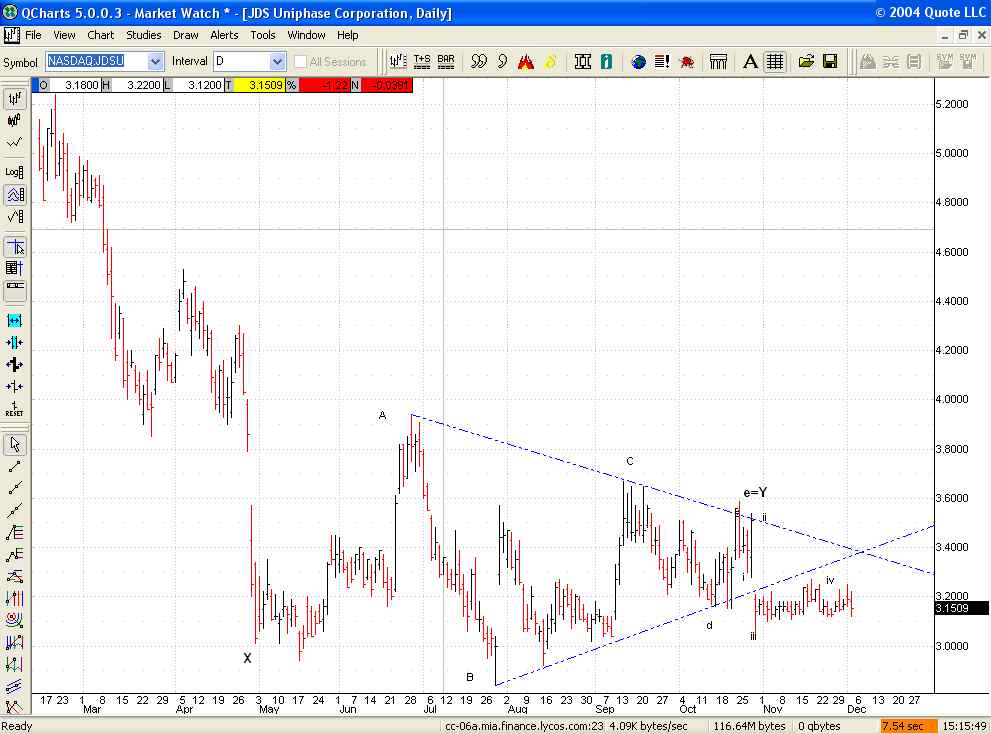Expand the Interval dropdown arrow

pyautogui.click(x=277, y=62)
